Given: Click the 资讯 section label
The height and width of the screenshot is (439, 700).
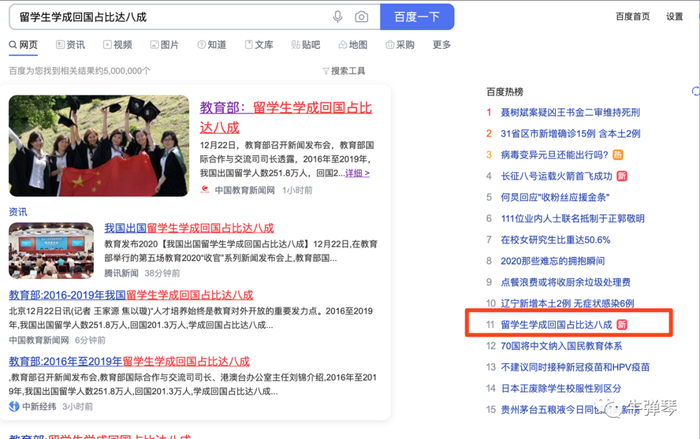Looking at the screenshot, I should (x=18, y=212).
